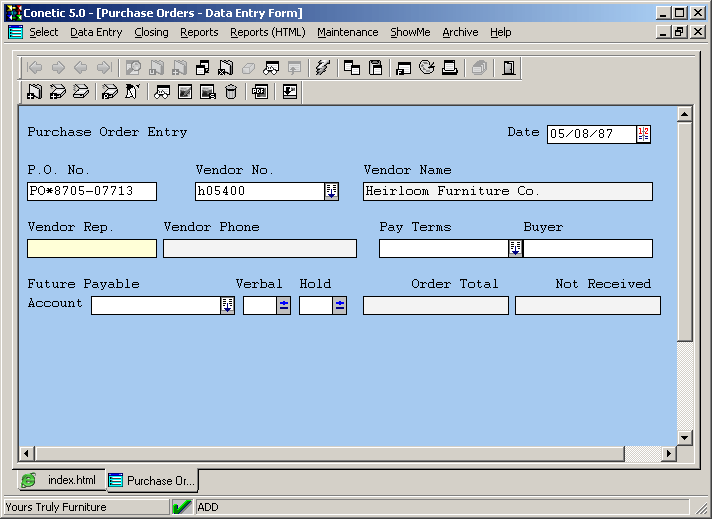Viewport: 712px width, 519px height.
Task: Click the exit door icon in toolbar
Action: pyautogui.click(x=509, y=68)
